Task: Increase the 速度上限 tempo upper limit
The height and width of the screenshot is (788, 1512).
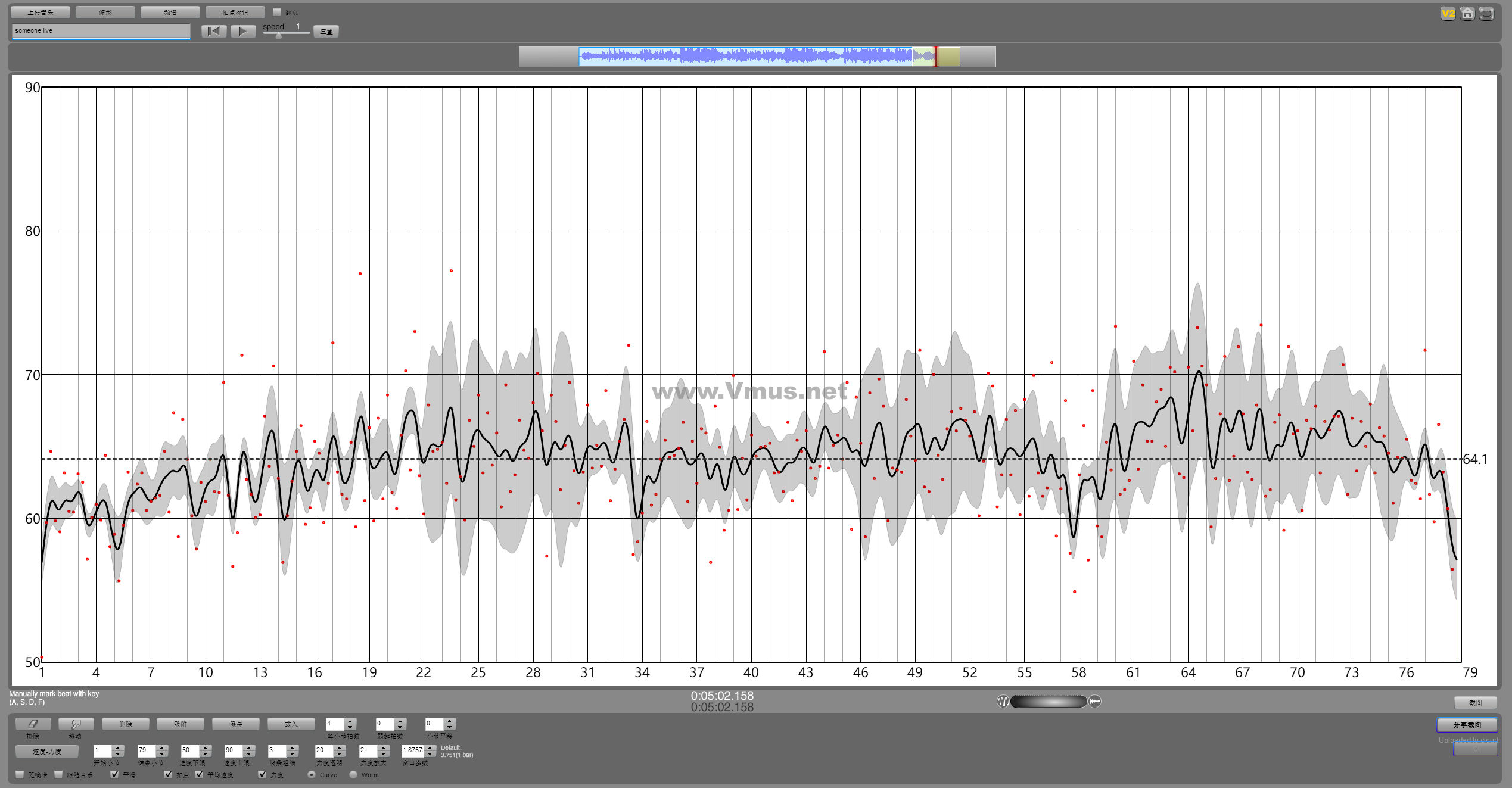Action: [250, 747]
